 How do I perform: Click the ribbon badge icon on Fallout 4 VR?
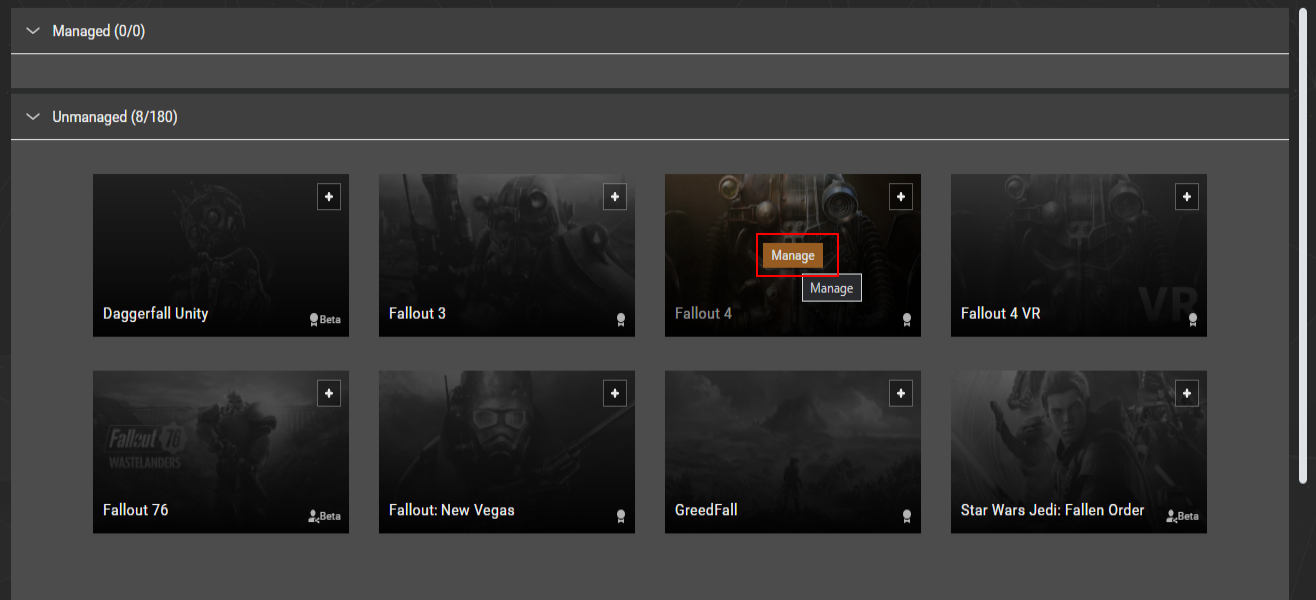pos(1193,320)
